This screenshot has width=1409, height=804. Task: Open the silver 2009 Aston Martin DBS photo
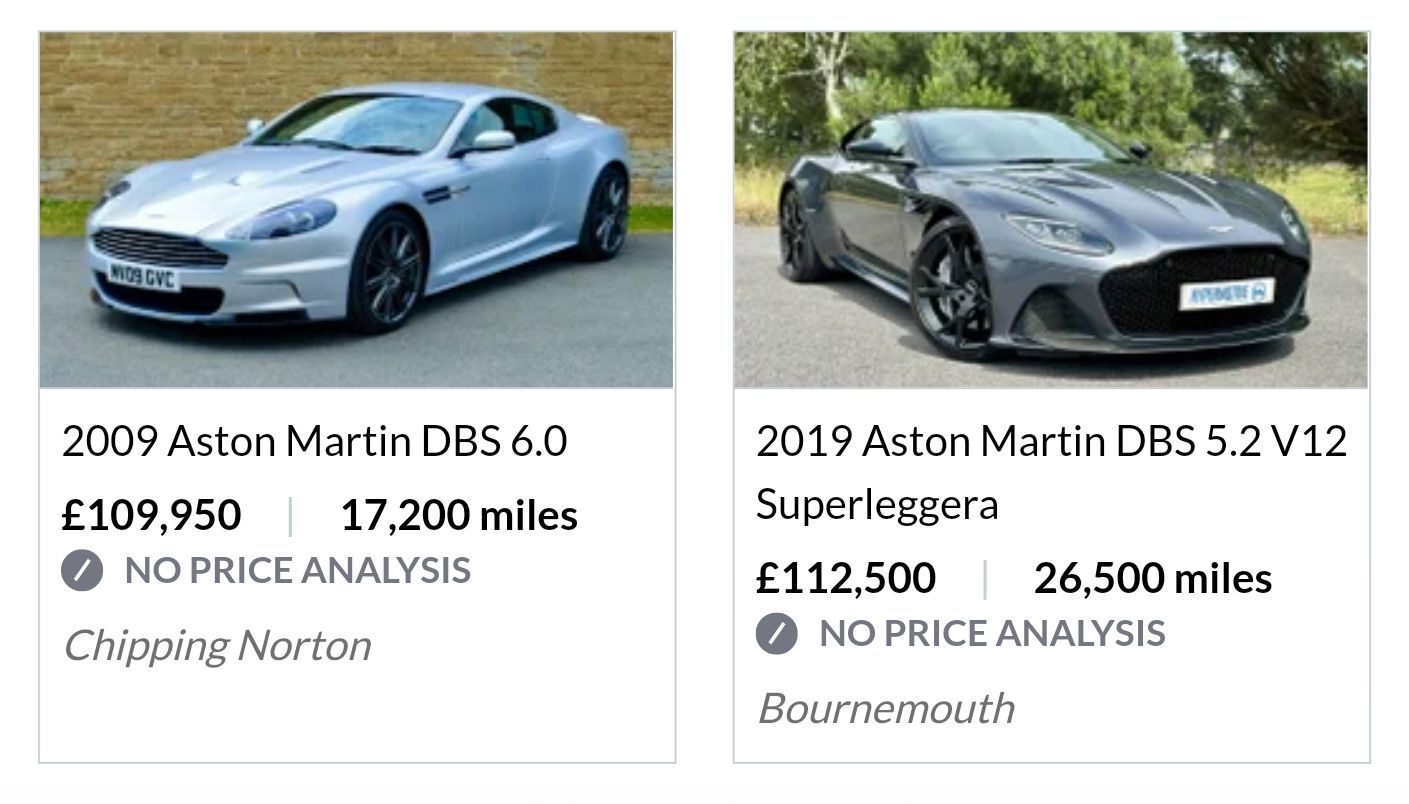point(356,210)
